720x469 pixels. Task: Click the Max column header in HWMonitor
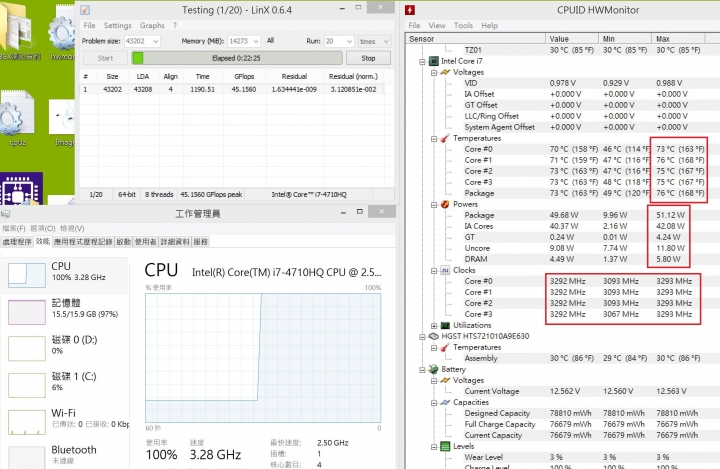(678, 39)
